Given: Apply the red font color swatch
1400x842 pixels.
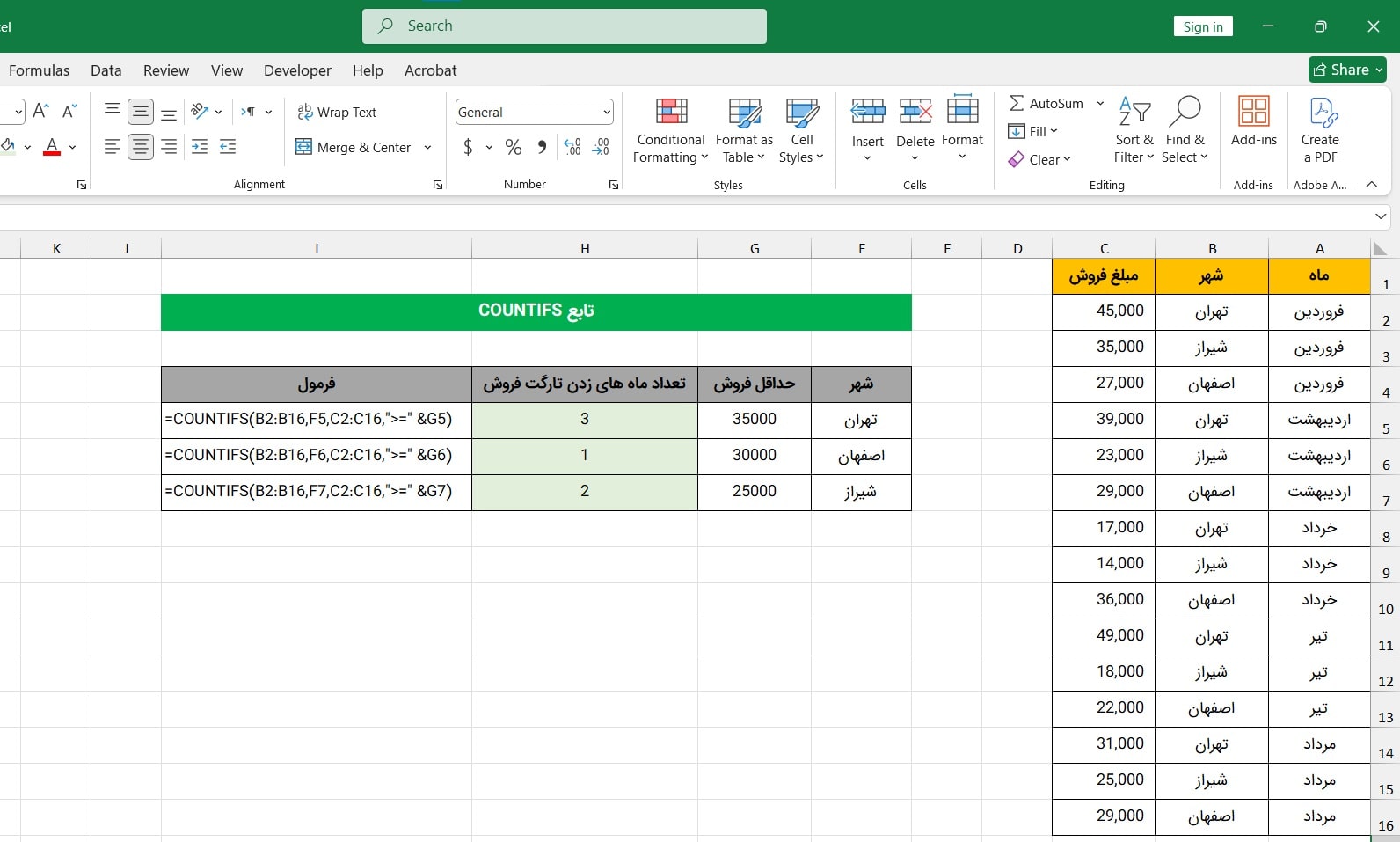Looking at the screenshot, I should pyautogui.click(x=52, y=147).
